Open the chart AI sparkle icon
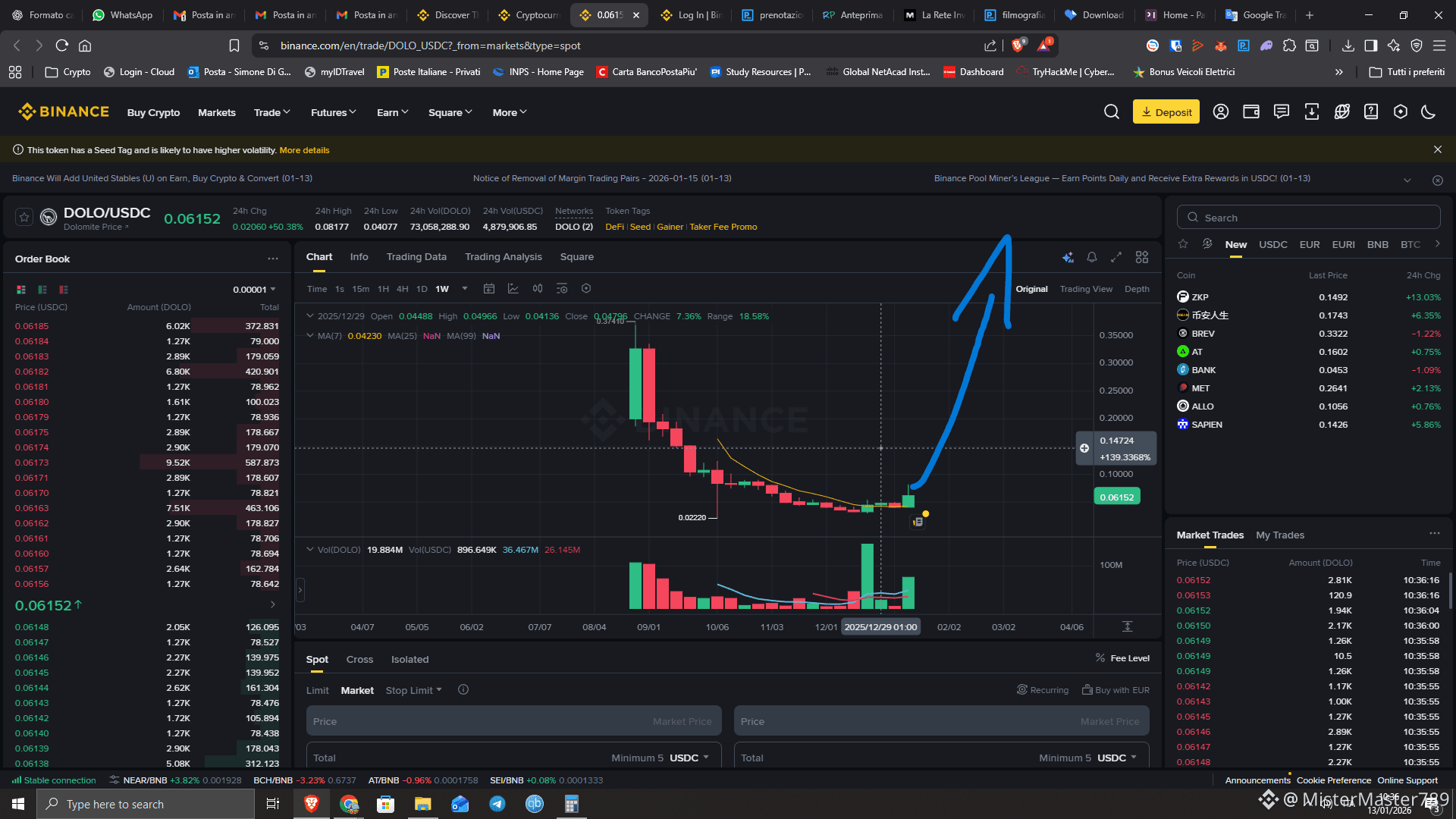 1068,257
